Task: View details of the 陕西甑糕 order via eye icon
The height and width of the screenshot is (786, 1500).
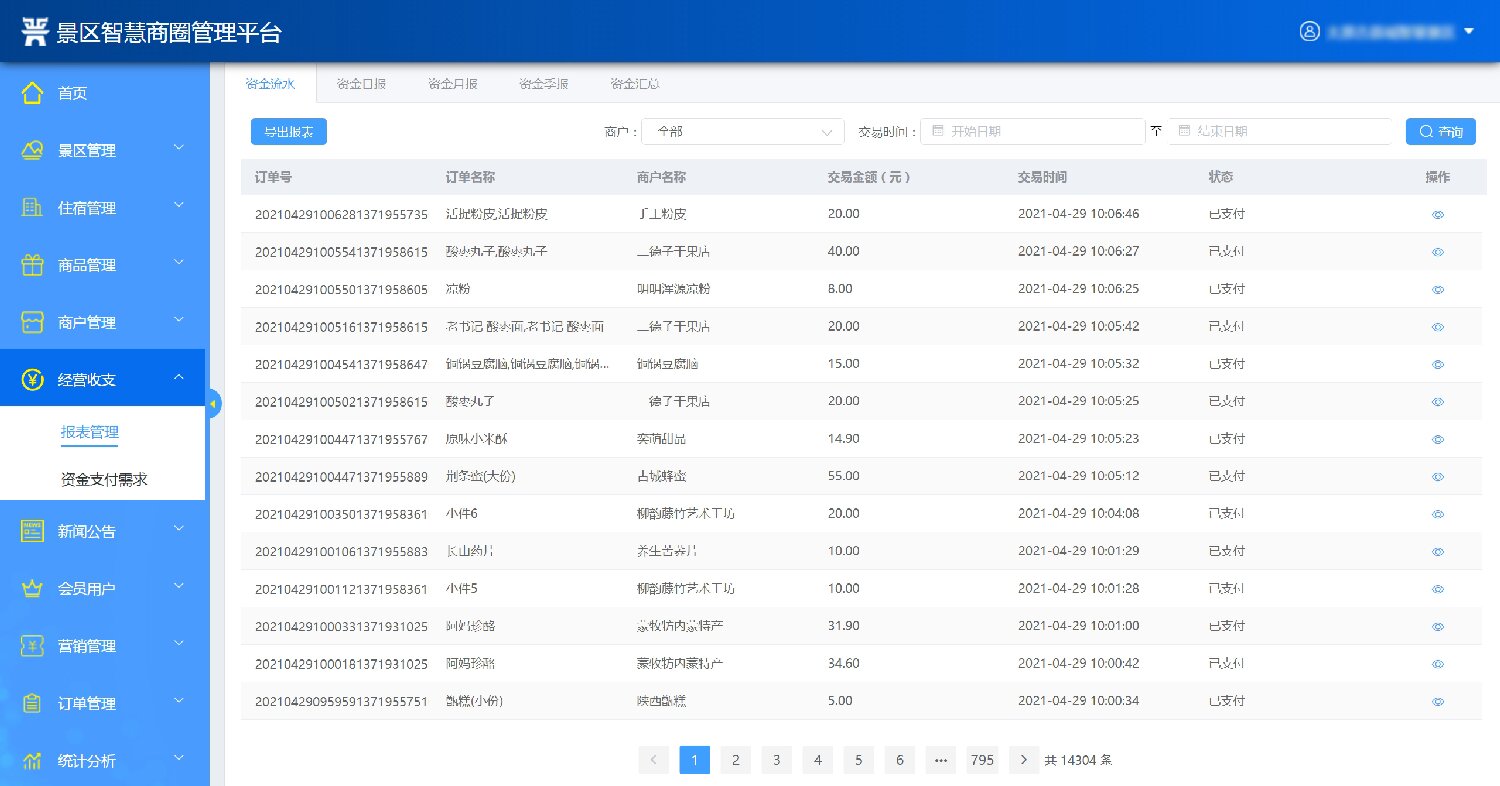Action: (1437, 702)
